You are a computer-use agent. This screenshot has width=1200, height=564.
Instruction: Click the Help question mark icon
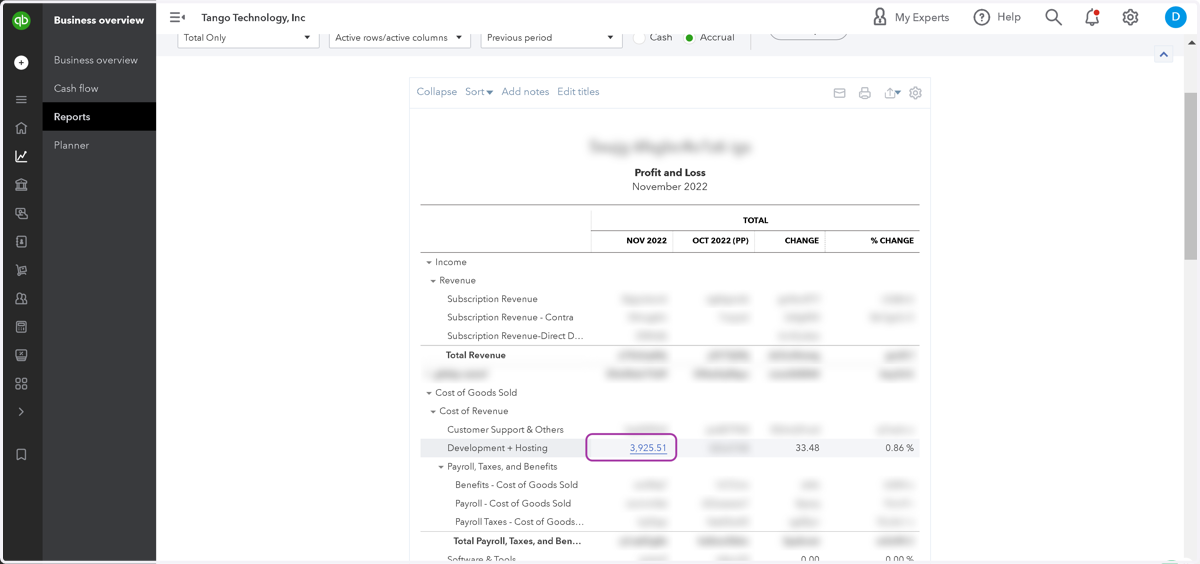(x=982, y=17)
